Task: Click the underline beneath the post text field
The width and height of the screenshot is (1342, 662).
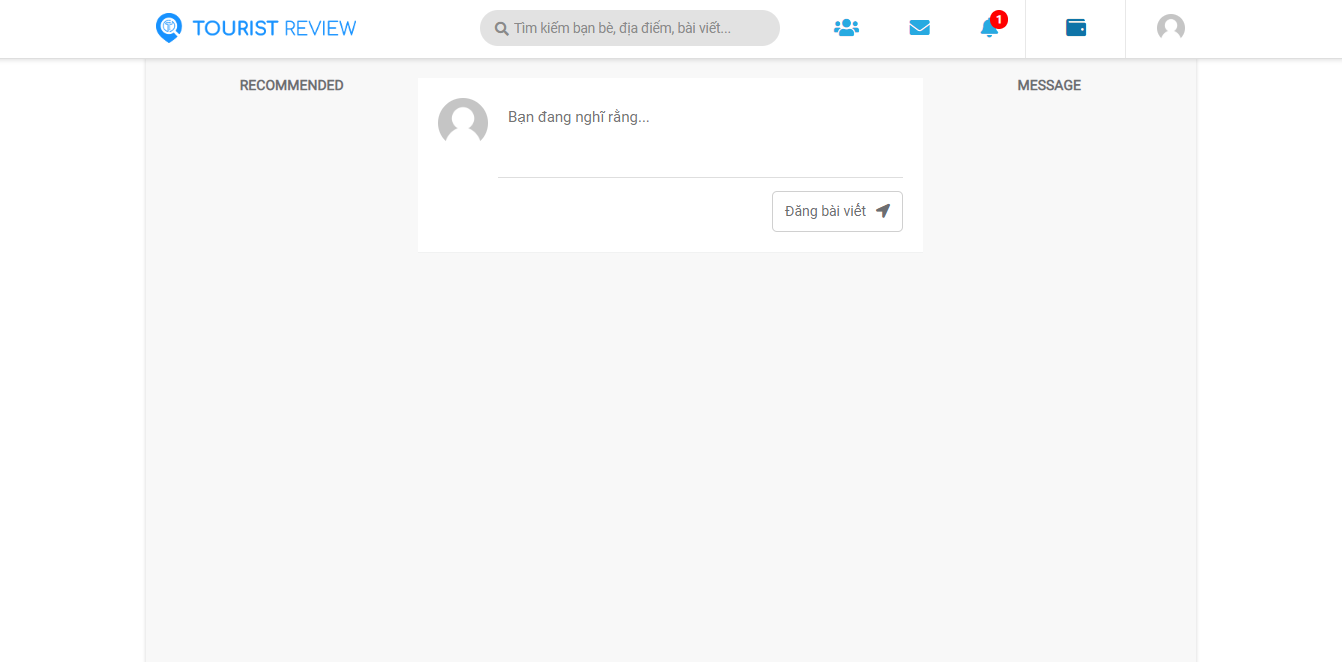Action: point(700,177)
